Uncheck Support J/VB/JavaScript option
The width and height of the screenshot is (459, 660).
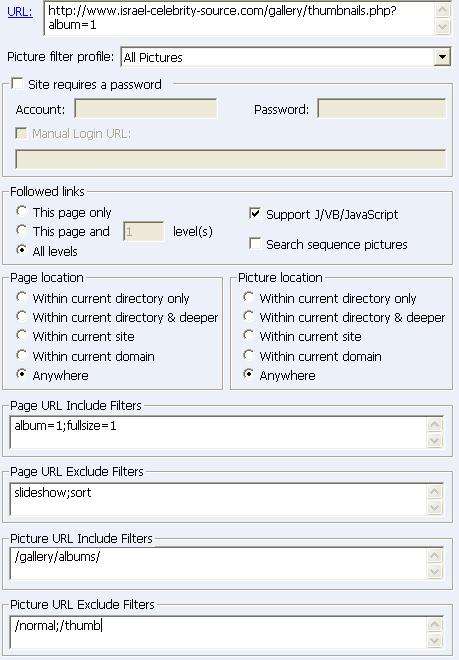[x=255, y=213]
